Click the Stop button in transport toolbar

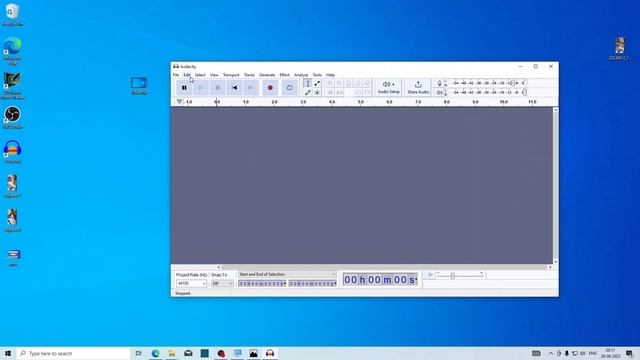(x=218, y=88)
